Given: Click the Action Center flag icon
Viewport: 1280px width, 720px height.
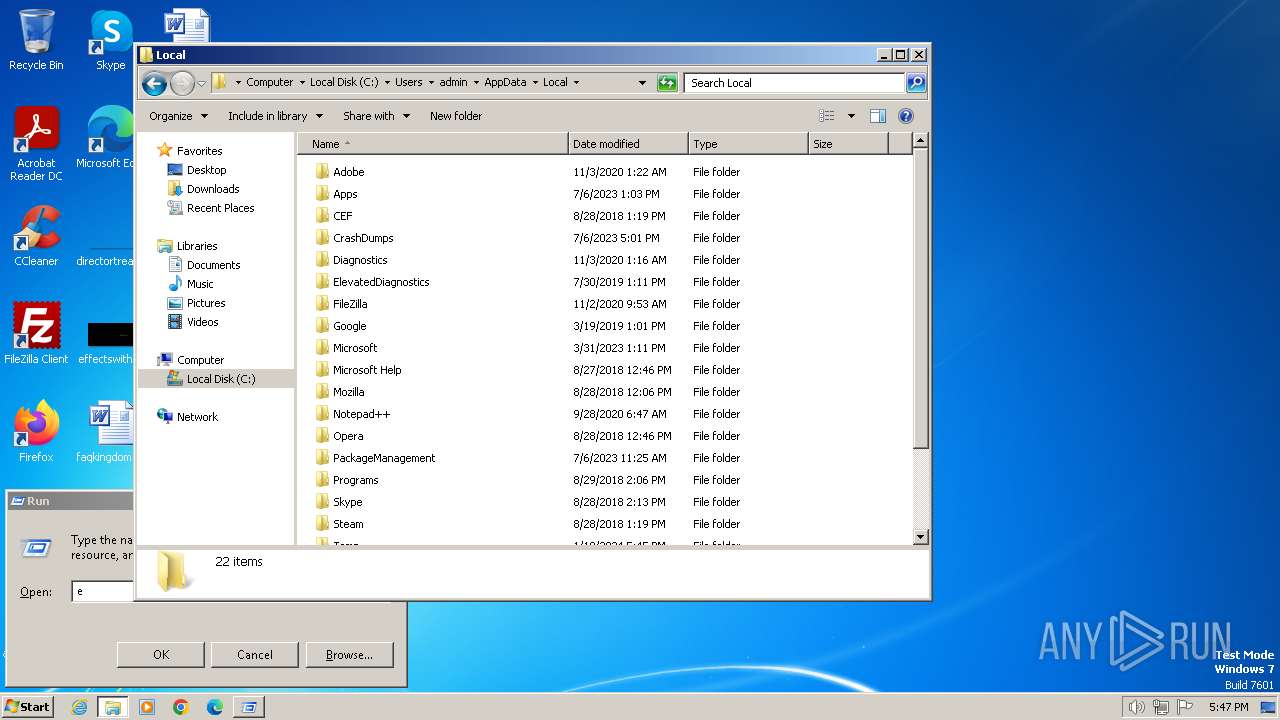Looking at the screenshot, I should click(x=1184, y=707).
